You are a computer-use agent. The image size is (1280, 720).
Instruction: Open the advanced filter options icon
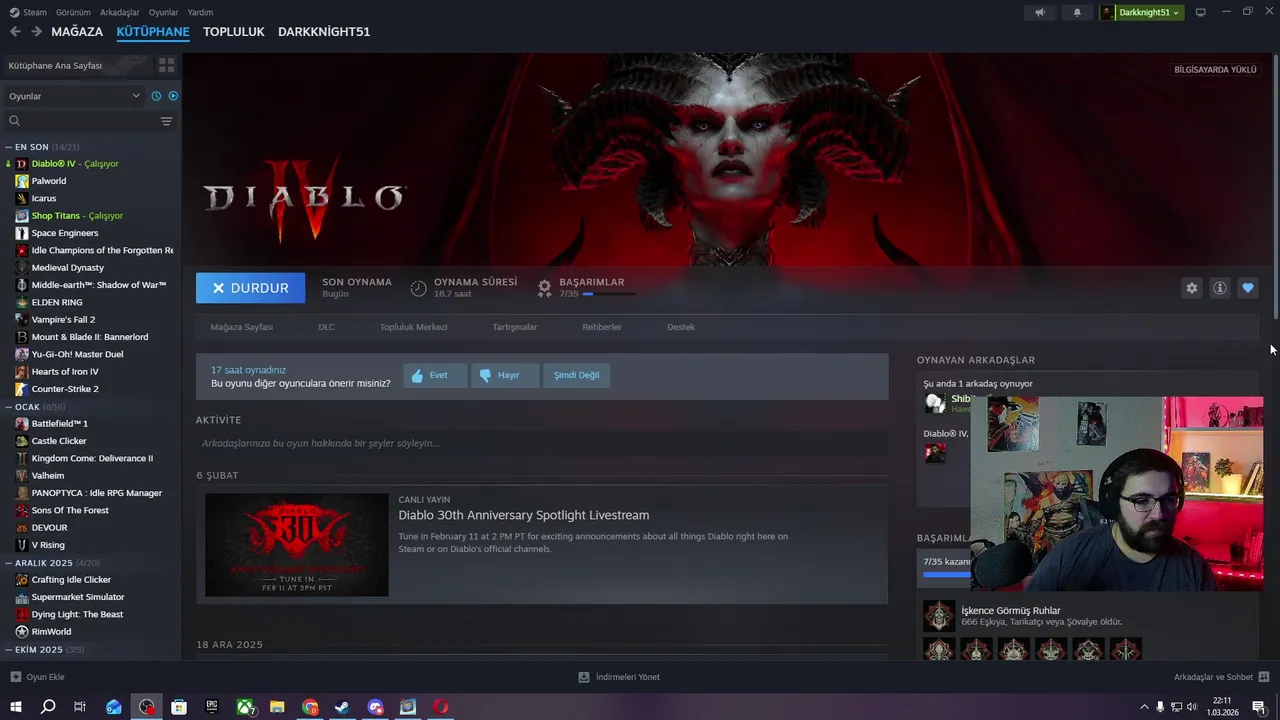(x=166, y=121)
